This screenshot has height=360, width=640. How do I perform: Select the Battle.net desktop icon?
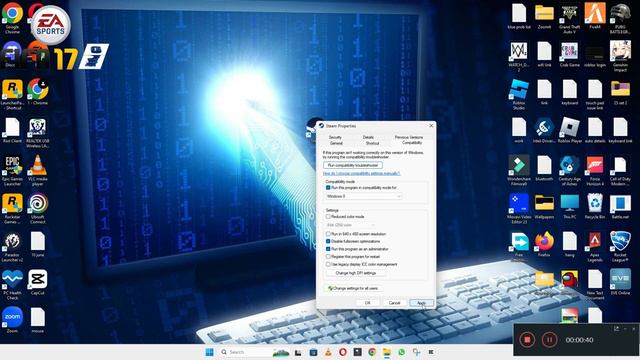pos(620,206)
